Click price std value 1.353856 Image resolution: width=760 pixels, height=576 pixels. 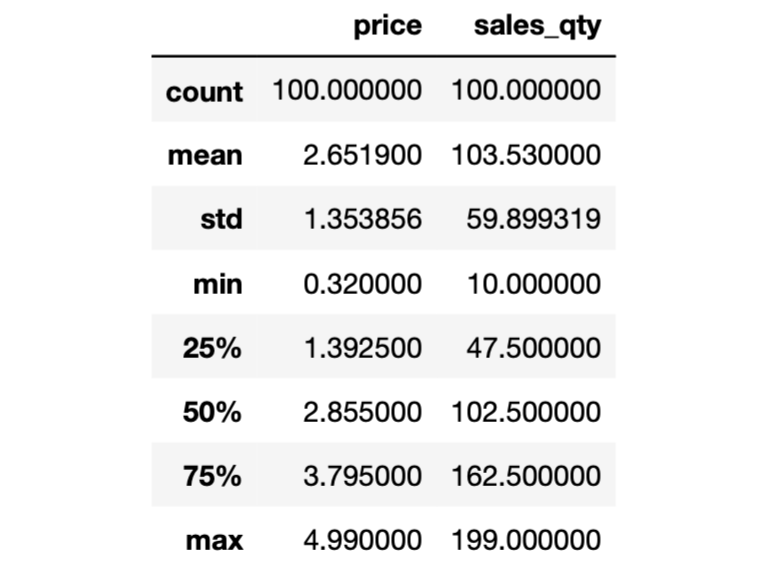(x=363, y=219)
